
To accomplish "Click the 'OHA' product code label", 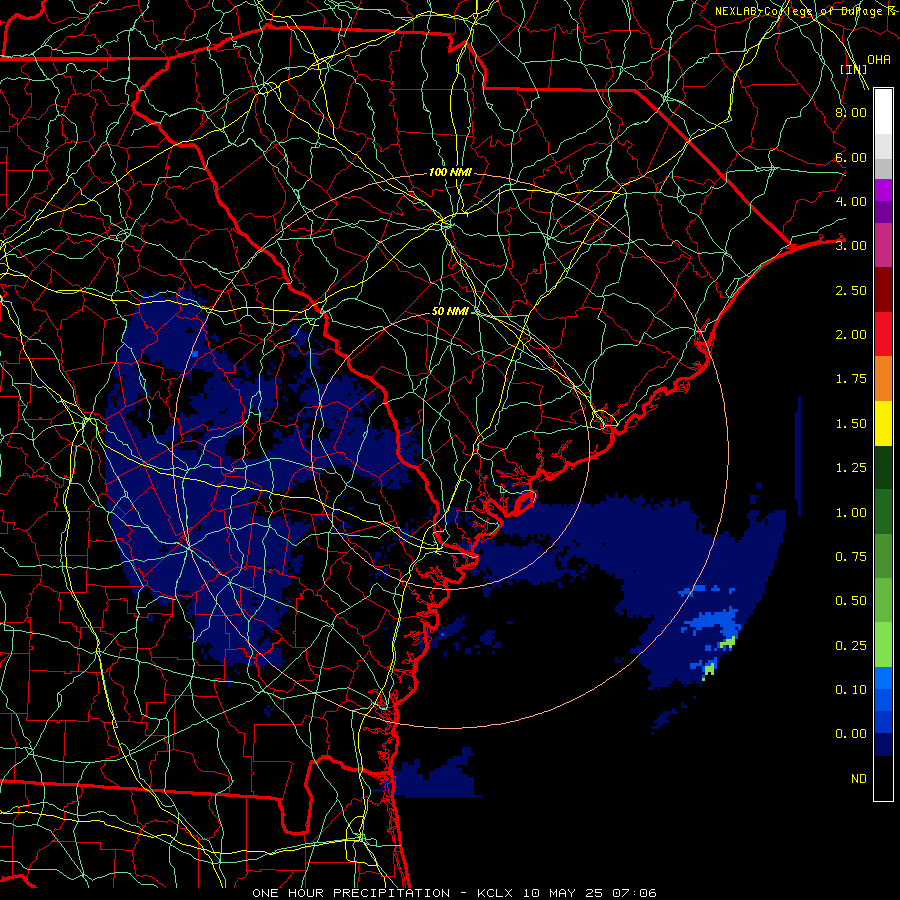I will pos(879,59).
